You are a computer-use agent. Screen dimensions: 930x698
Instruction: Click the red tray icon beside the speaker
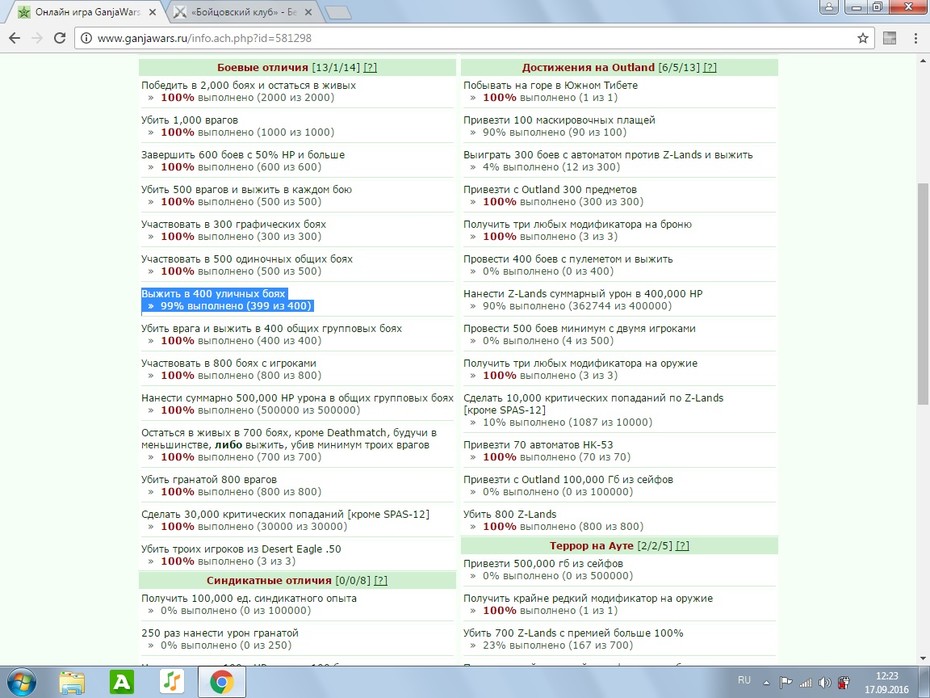pos(843,683)
